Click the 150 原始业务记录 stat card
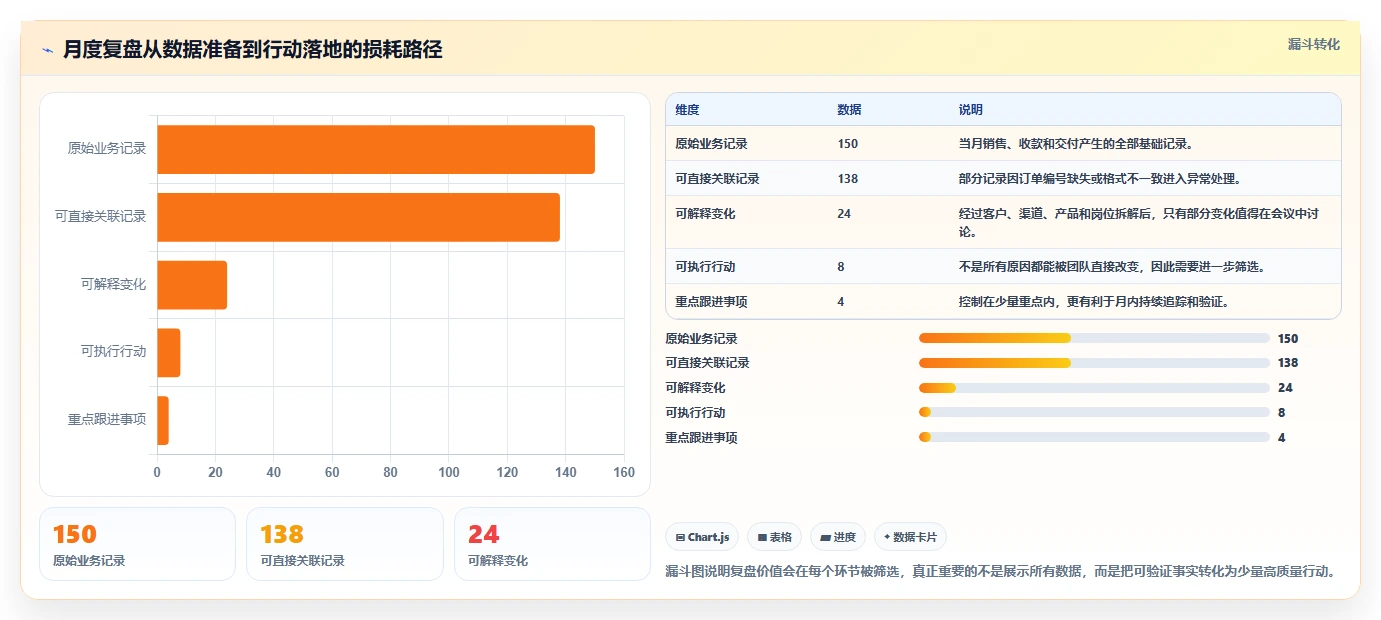The height and width of the screenshot is (620, 1381). 137,544
